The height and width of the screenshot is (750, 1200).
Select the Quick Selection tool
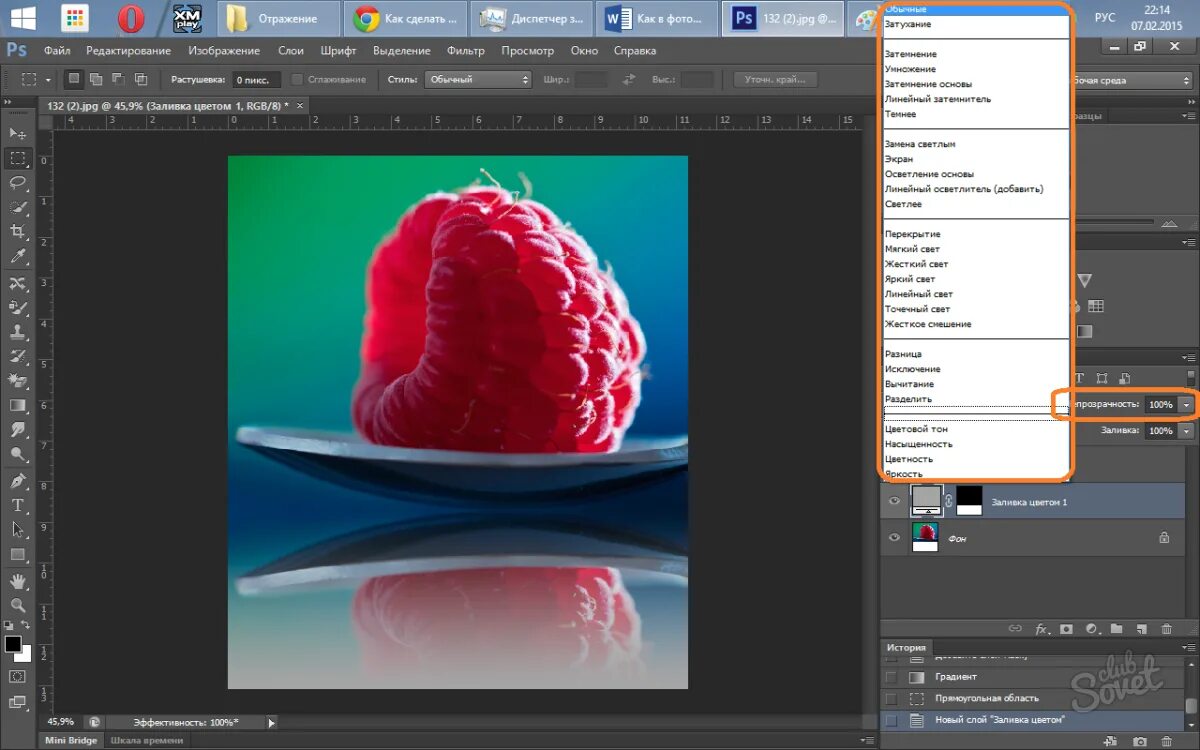coord(18,208)
